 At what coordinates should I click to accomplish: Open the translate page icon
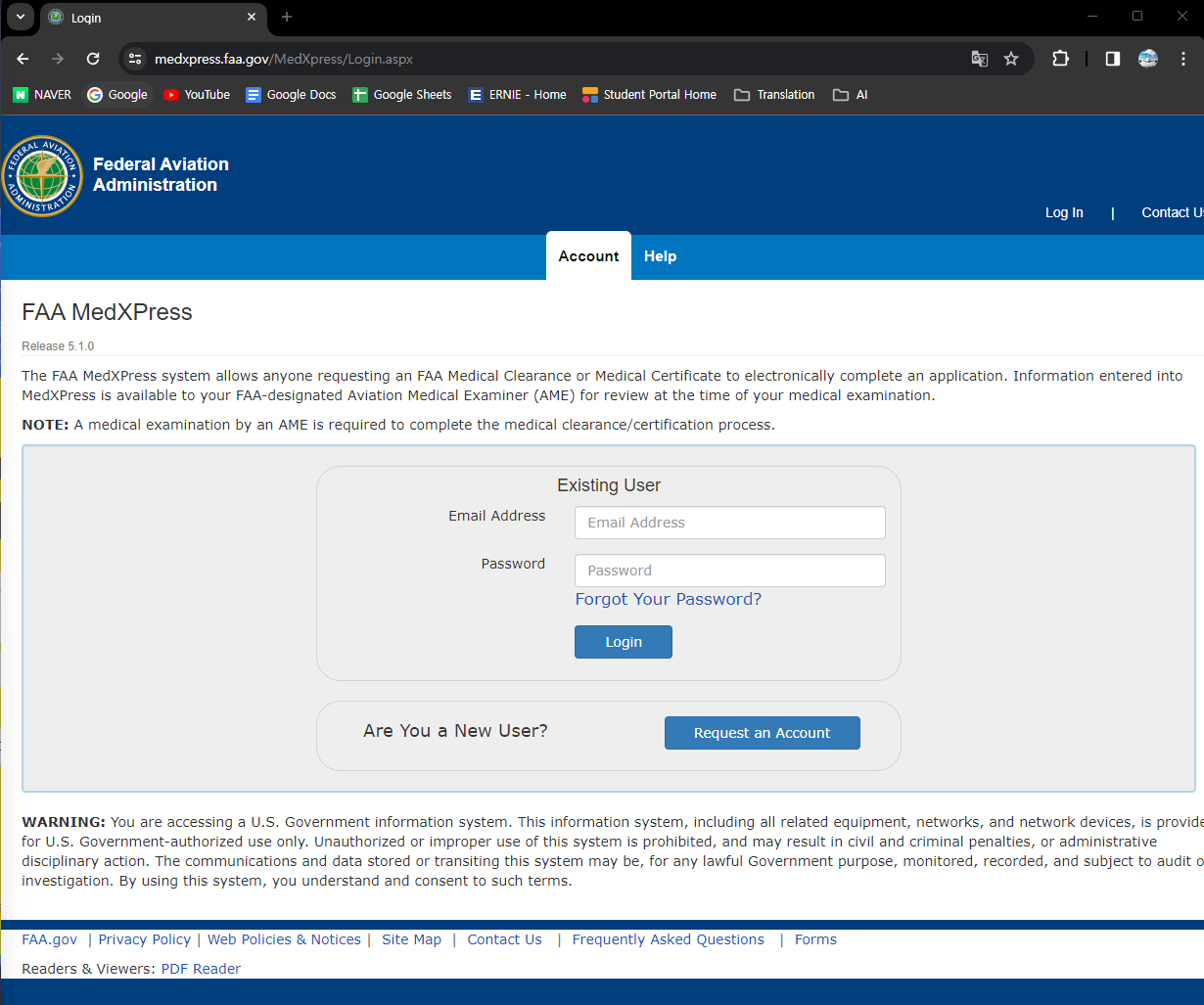coord(979,59)
